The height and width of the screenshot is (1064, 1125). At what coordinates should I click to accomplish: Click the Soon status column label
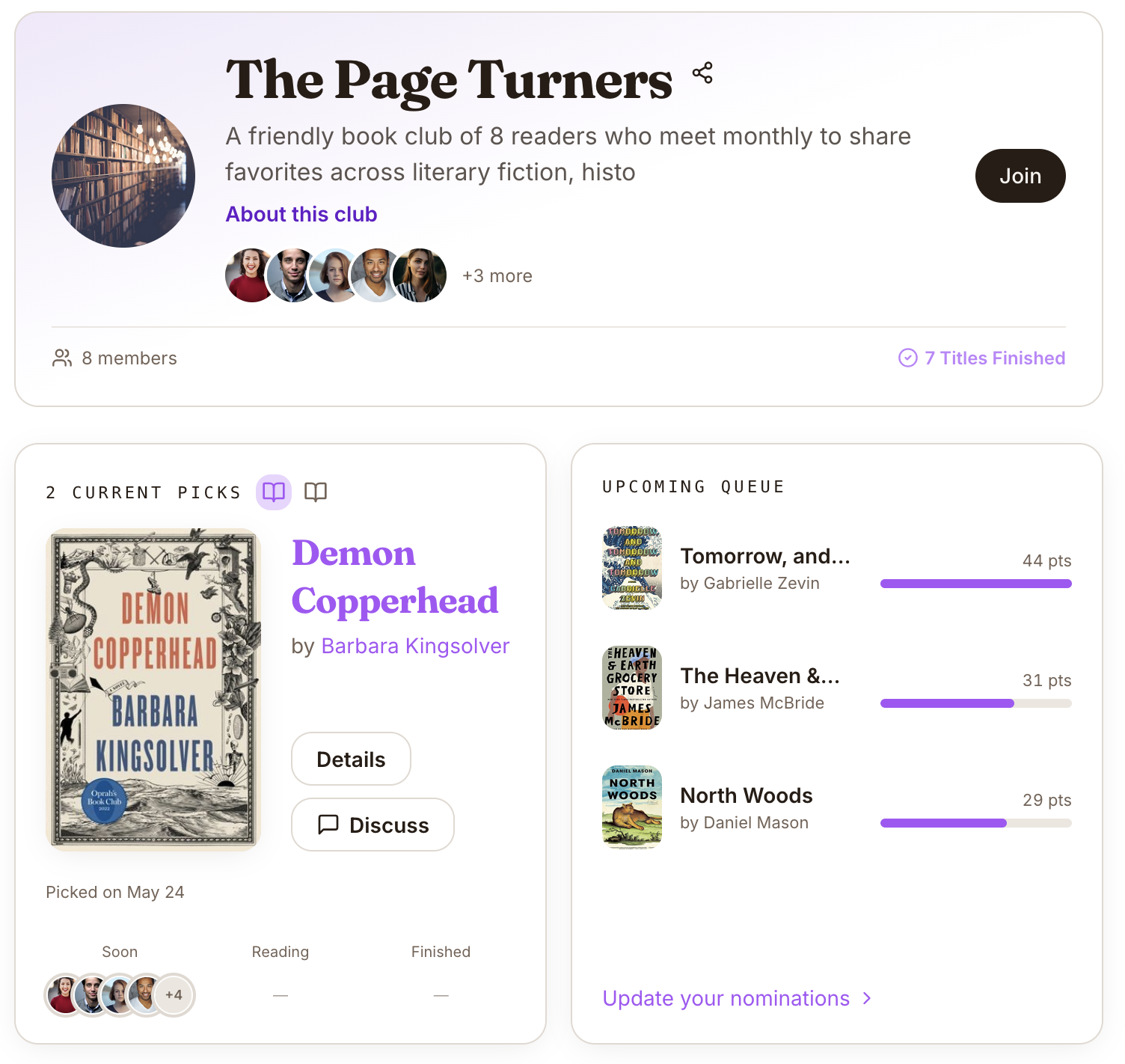tap(120, 952)
